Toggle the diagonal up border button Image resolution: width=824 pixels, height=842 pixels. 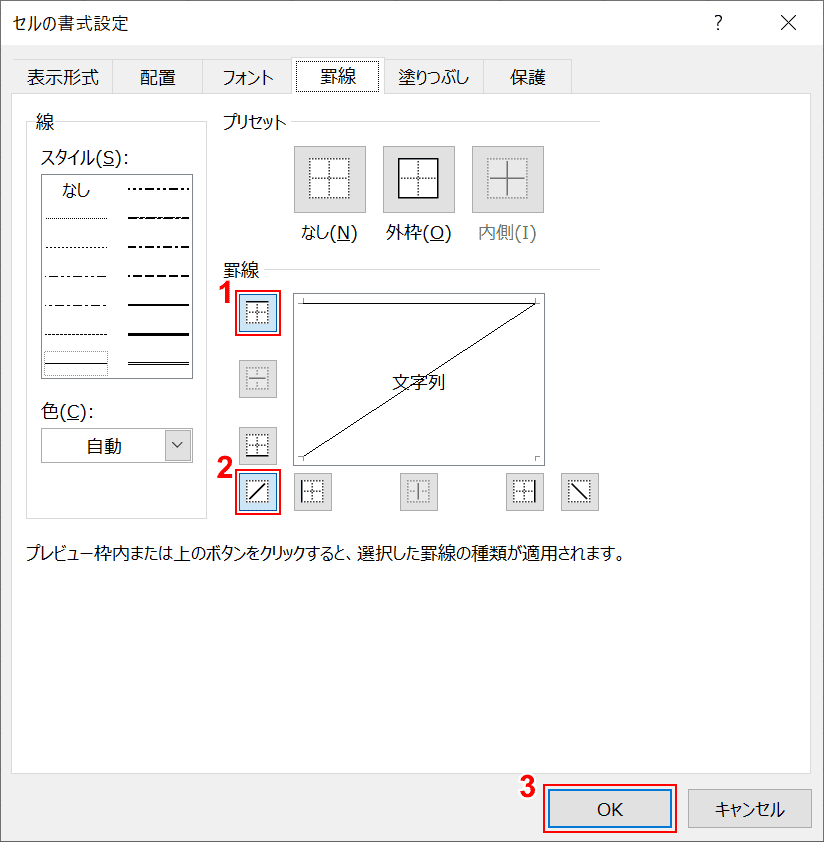click(258, 491)
